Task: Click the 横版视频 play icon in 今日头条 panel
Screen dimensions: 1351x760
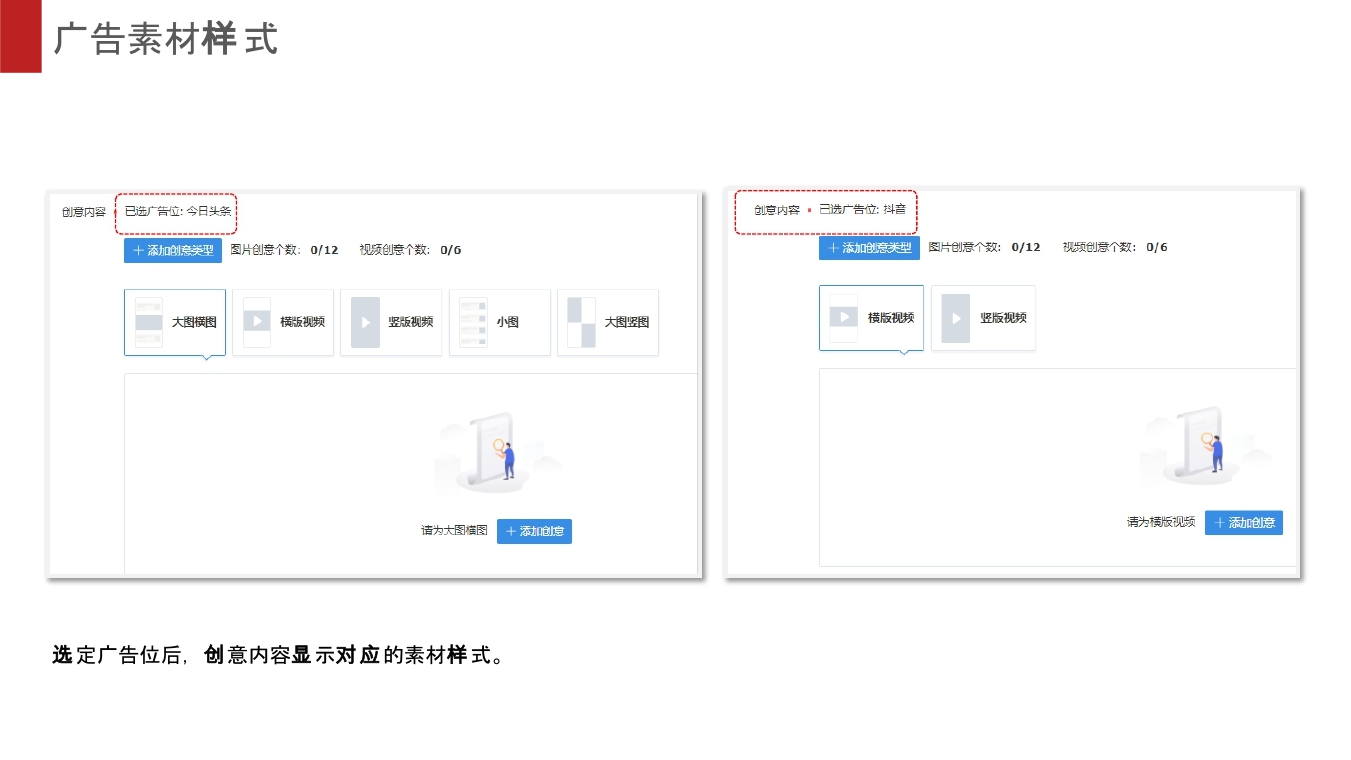Action: click(x=258, y=322)
